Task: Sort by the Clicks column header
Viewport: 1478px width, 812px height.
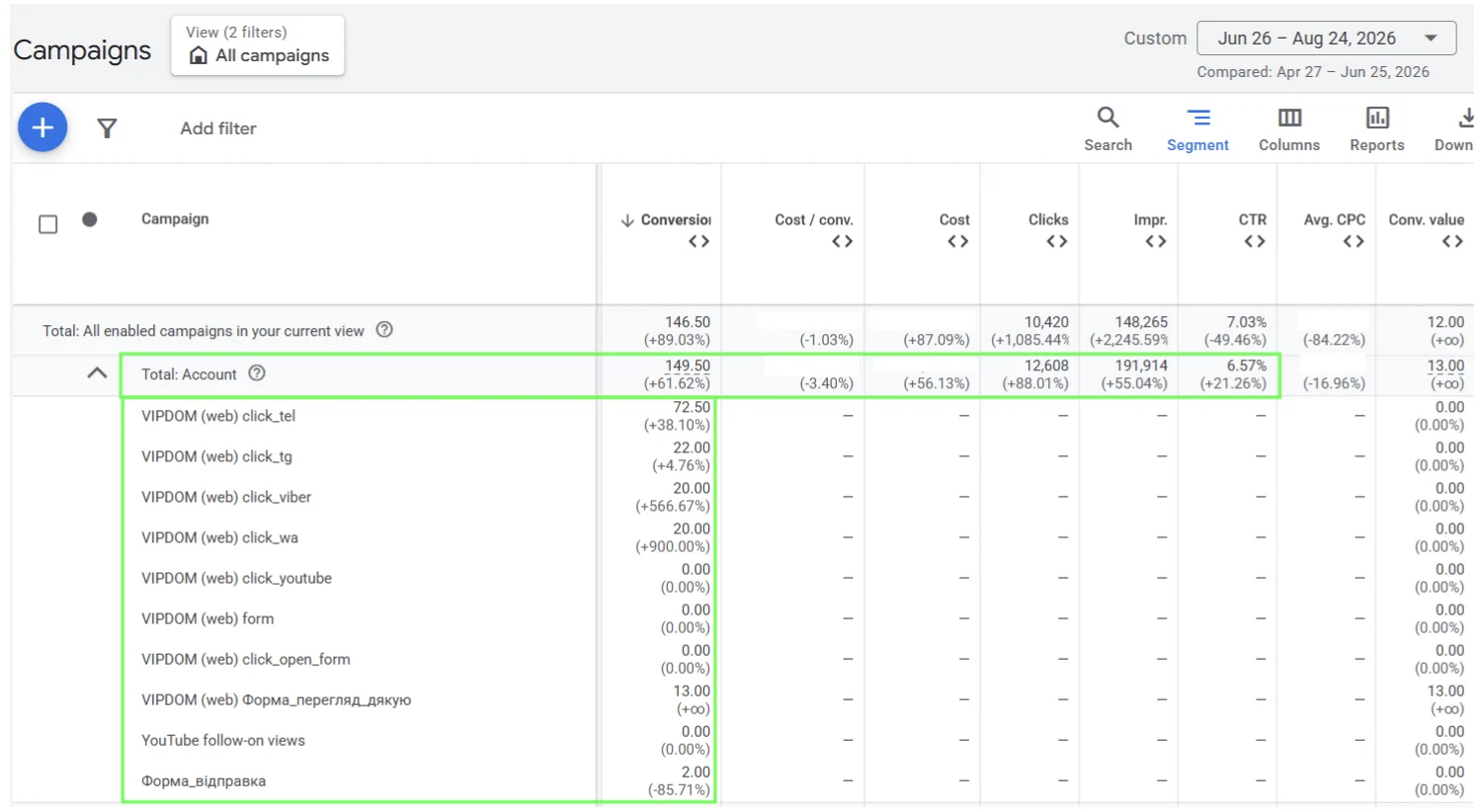Action: coord(1048,219)
